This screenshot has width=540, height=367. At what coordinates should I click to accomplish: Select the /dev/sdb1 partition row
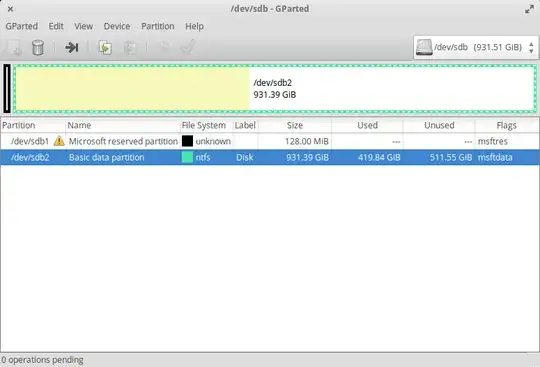coord(270,141)
